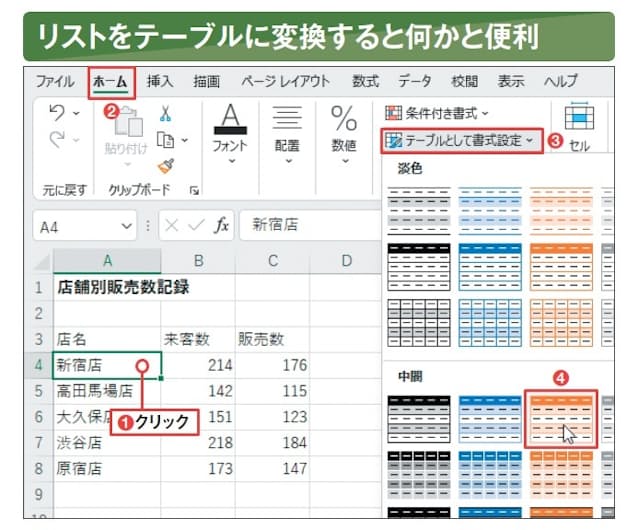Select the first blue medium table style
This screenshot has width=638, height=530.
(490, 419)
